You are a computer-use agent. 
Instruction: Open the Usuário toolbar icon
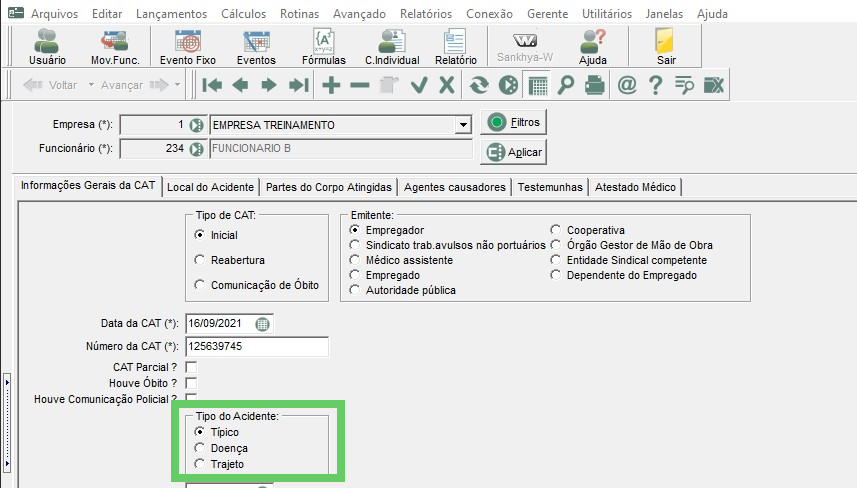coord(47,47)
